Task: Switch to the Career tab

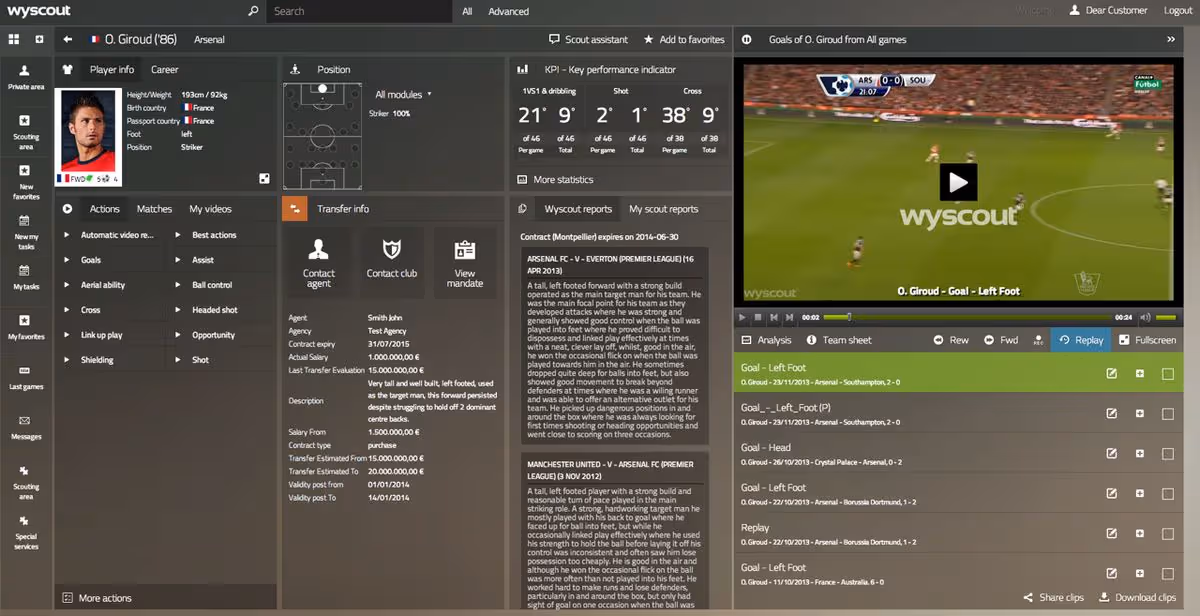Action: 165,70
